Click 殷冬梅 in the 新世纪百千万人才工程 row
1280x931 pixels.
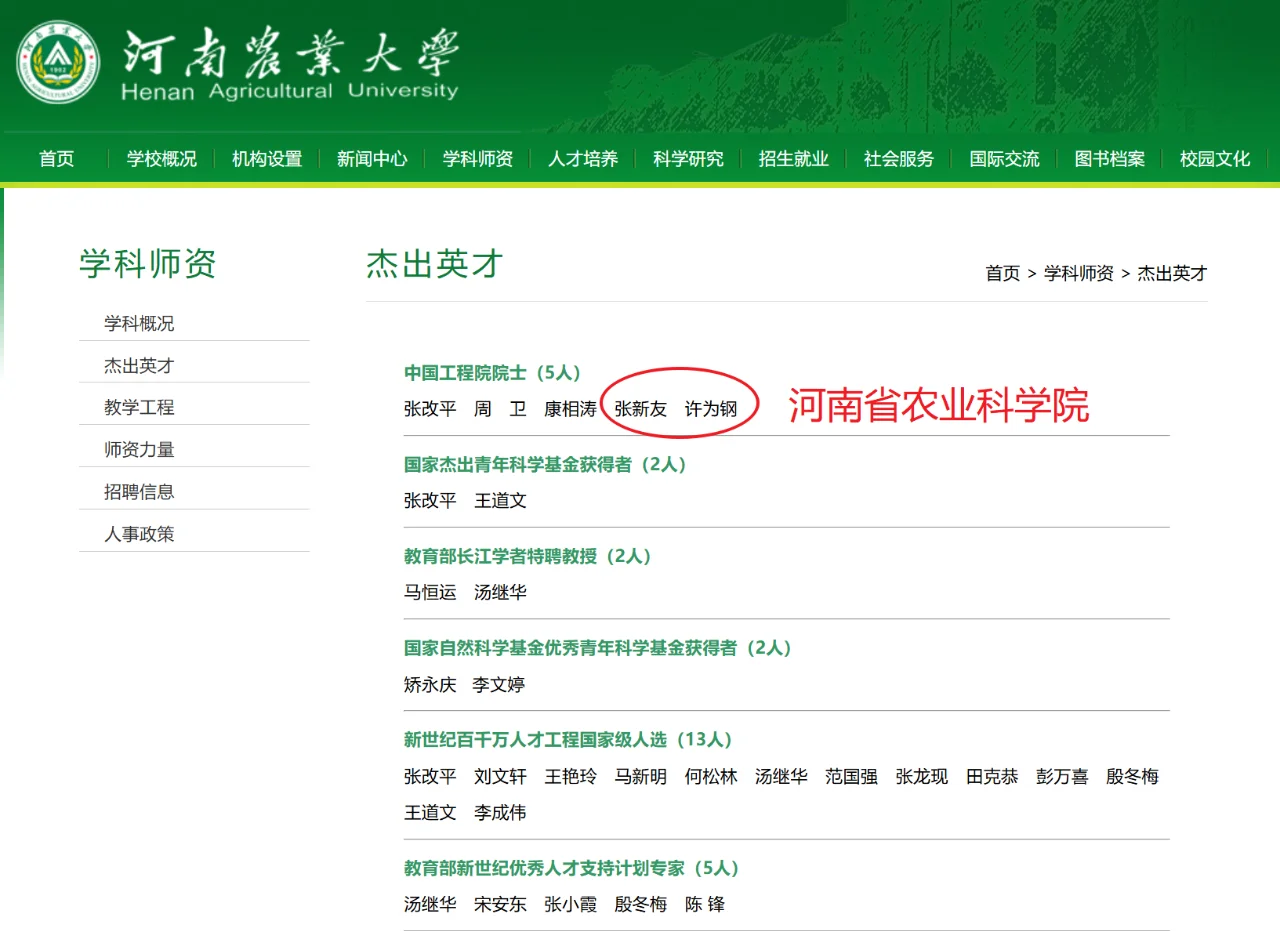1132,777
